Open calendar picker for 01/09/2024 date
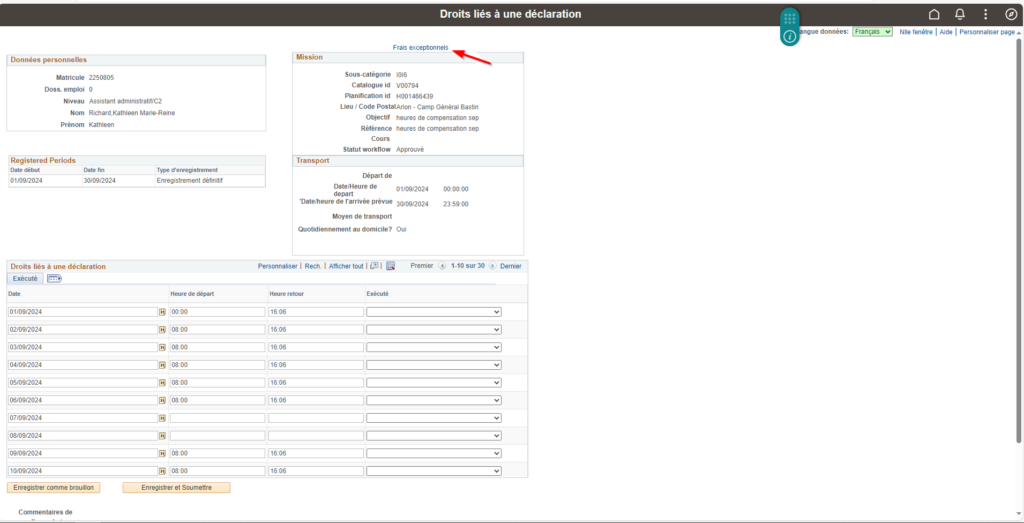Screen dimensions: 1024x523 (x=162, y=312)
